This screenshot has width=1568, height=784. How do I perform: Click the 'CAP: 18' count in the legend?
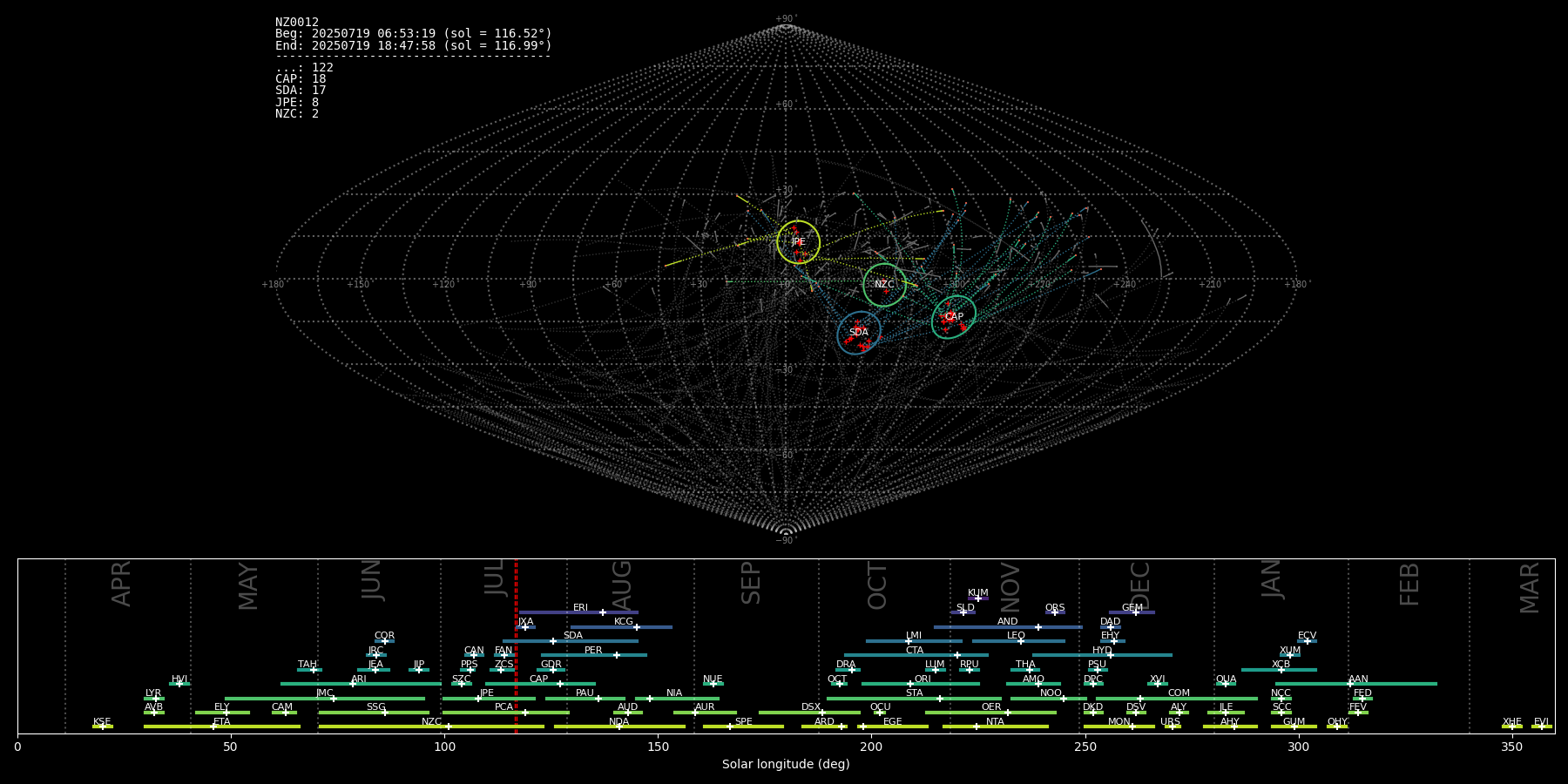point(301,79)
